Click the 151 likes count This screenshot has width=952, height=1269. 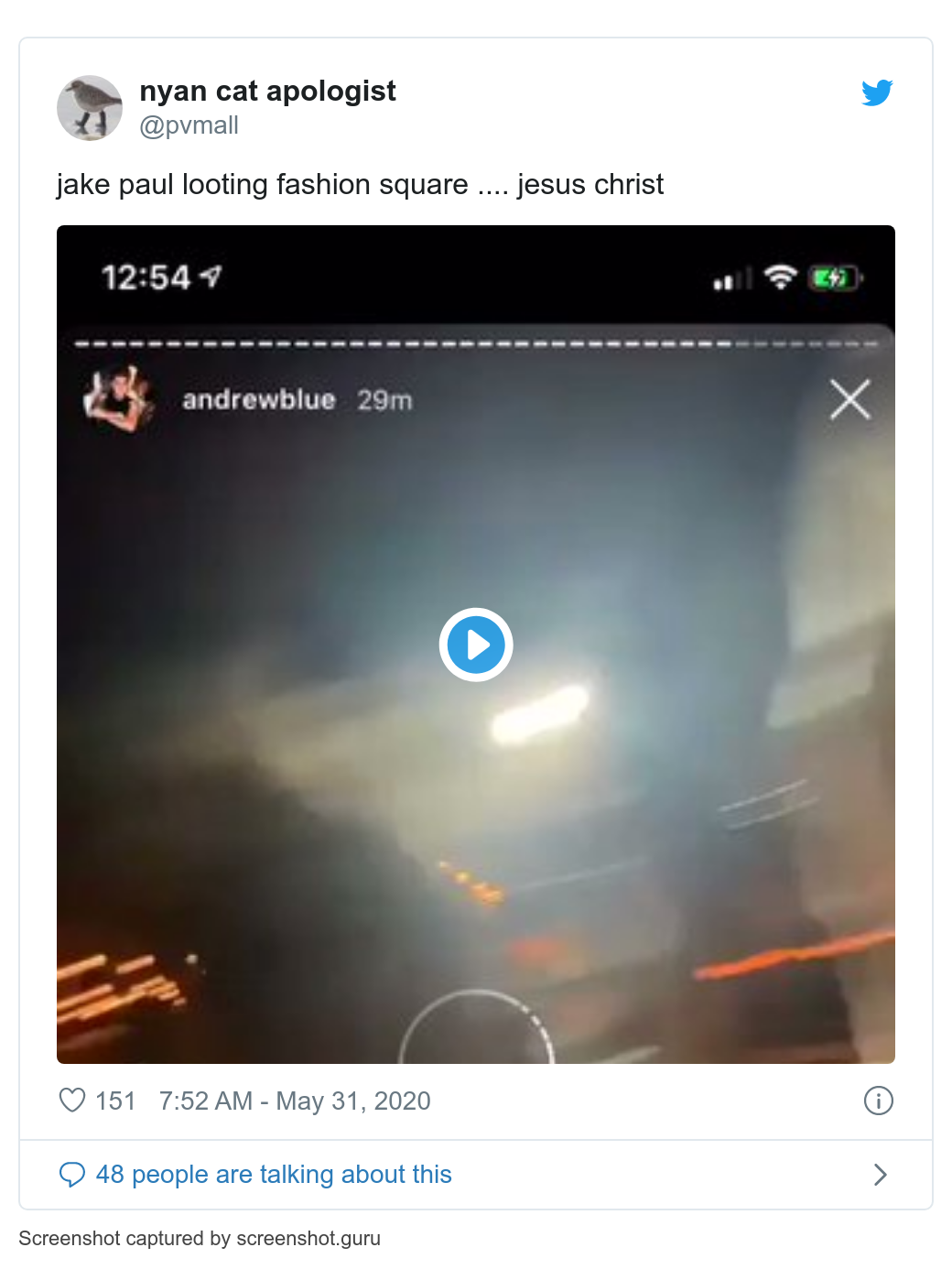point(115,1101)
